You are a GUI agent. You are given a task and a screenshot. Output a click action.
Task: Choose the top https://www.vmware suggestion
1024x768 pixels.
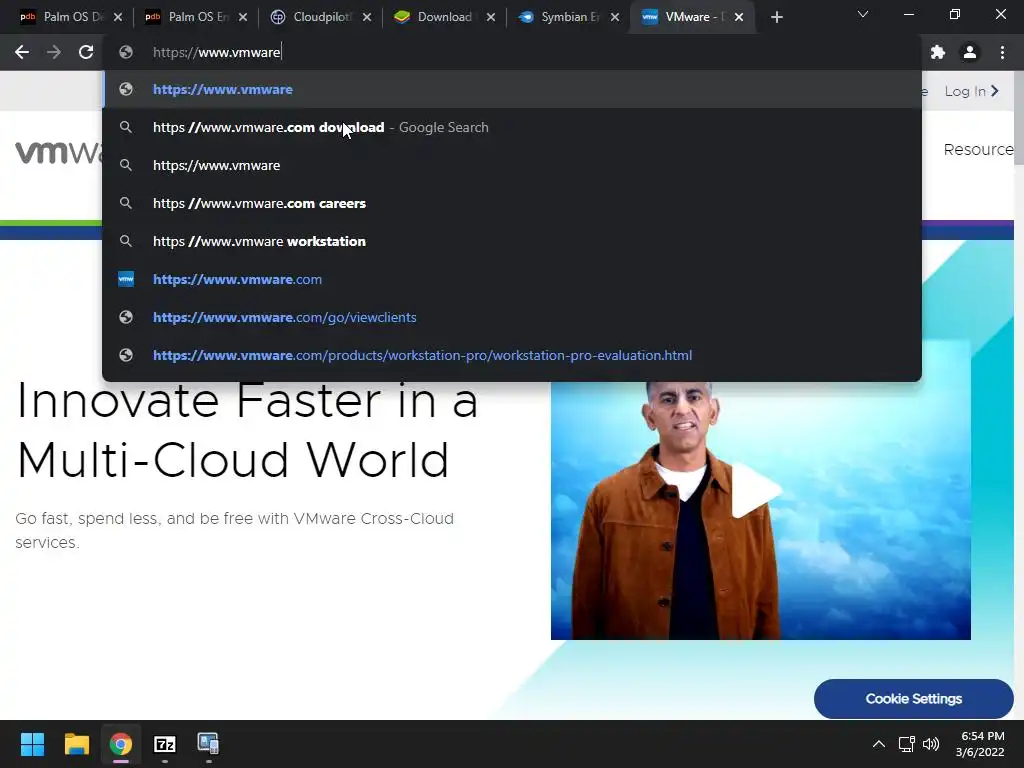click(512, 89)
